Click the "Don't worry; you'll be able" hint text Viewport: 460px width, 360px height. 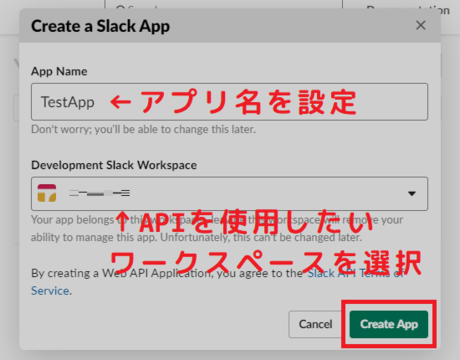[143, 129]
